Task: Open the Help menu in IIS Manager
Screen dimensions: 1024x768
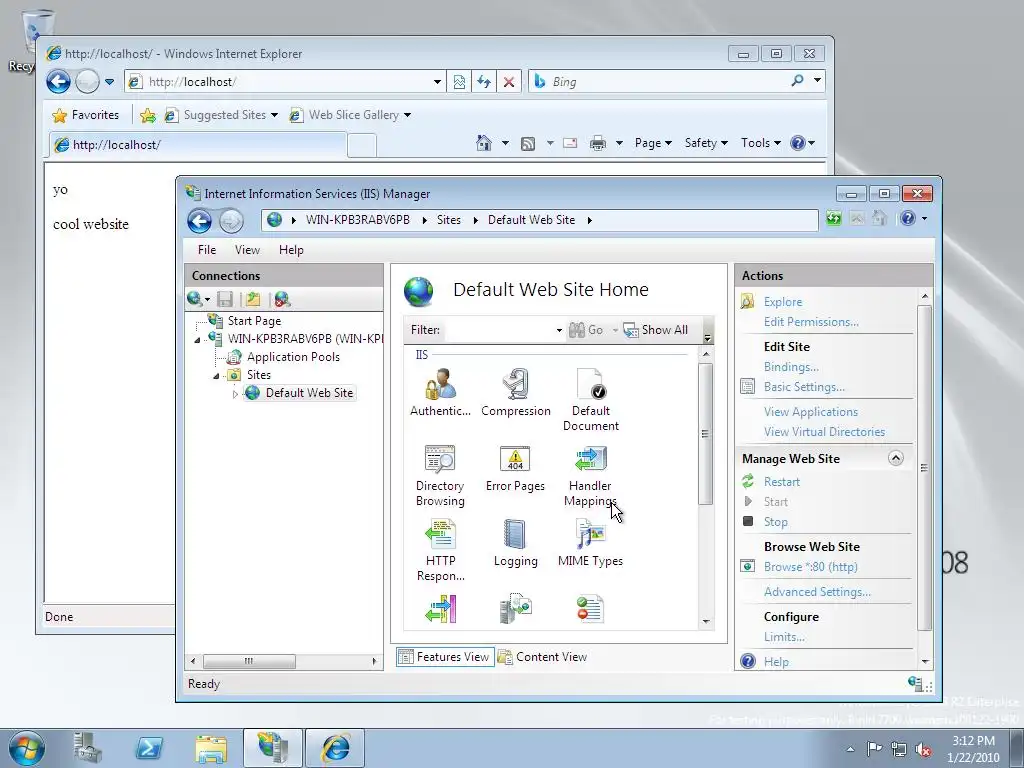Action: (x=291, y=249)
